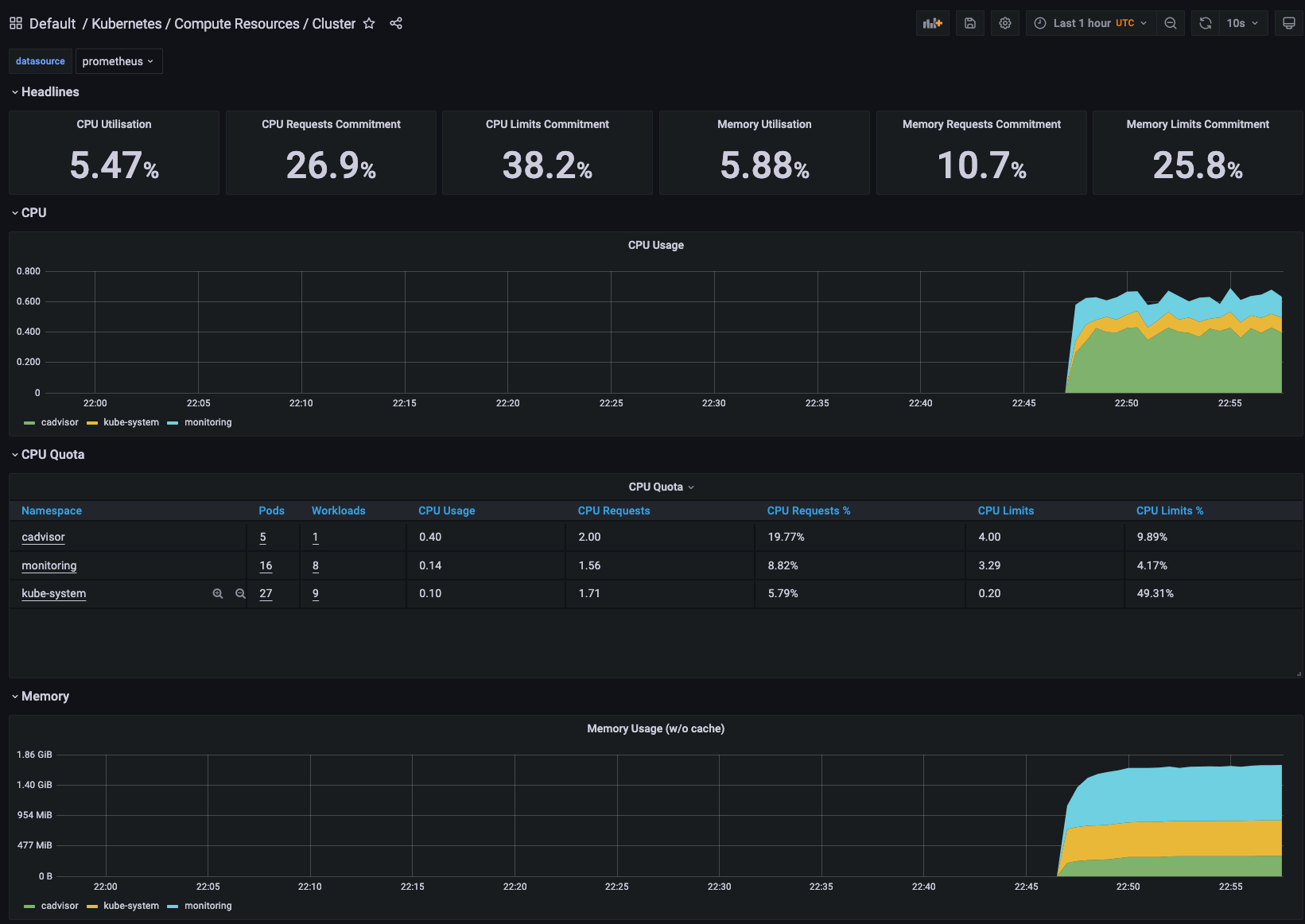Toggle kube-system series in Memory Usage legend

point(131,906)
